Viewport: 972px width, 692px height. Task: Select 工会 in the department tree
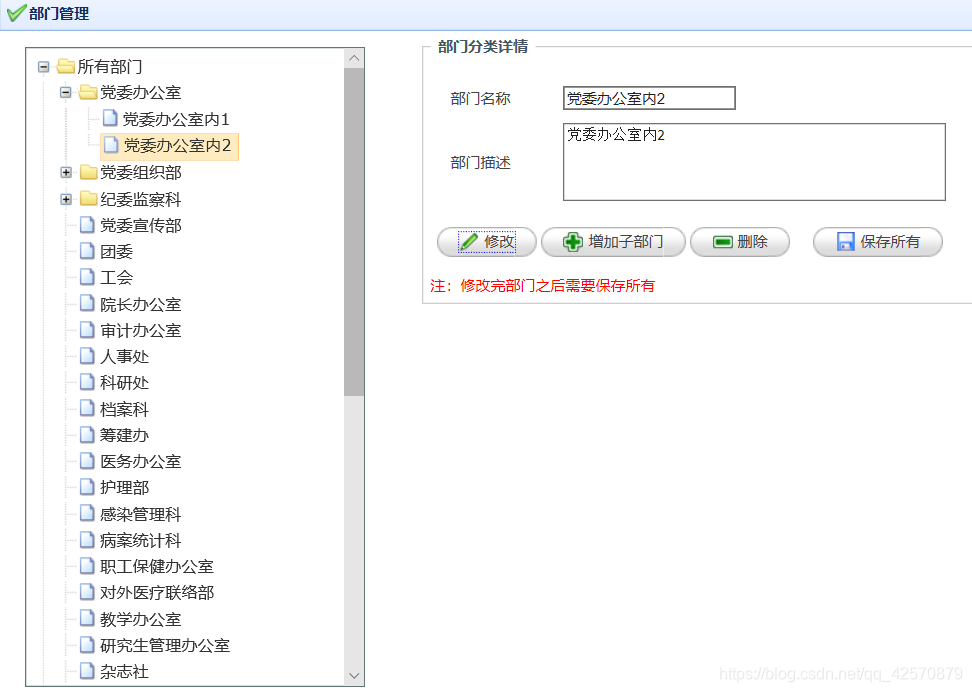[x=117, y=278]
